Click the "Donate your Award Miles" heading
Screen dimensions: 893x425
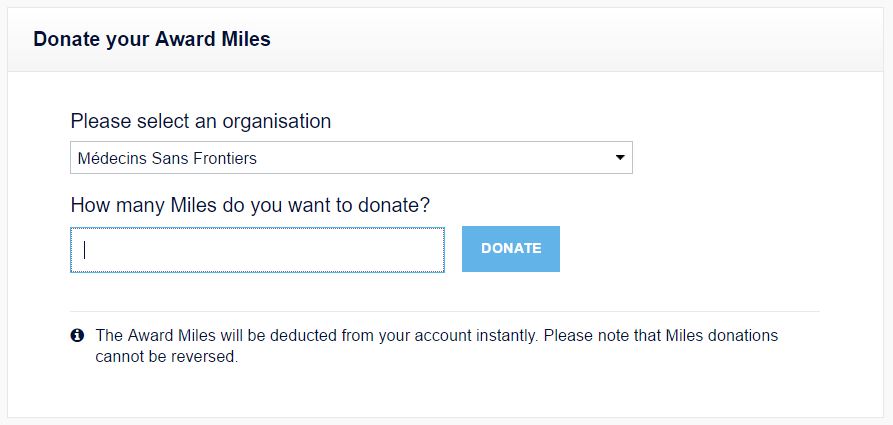152,40
